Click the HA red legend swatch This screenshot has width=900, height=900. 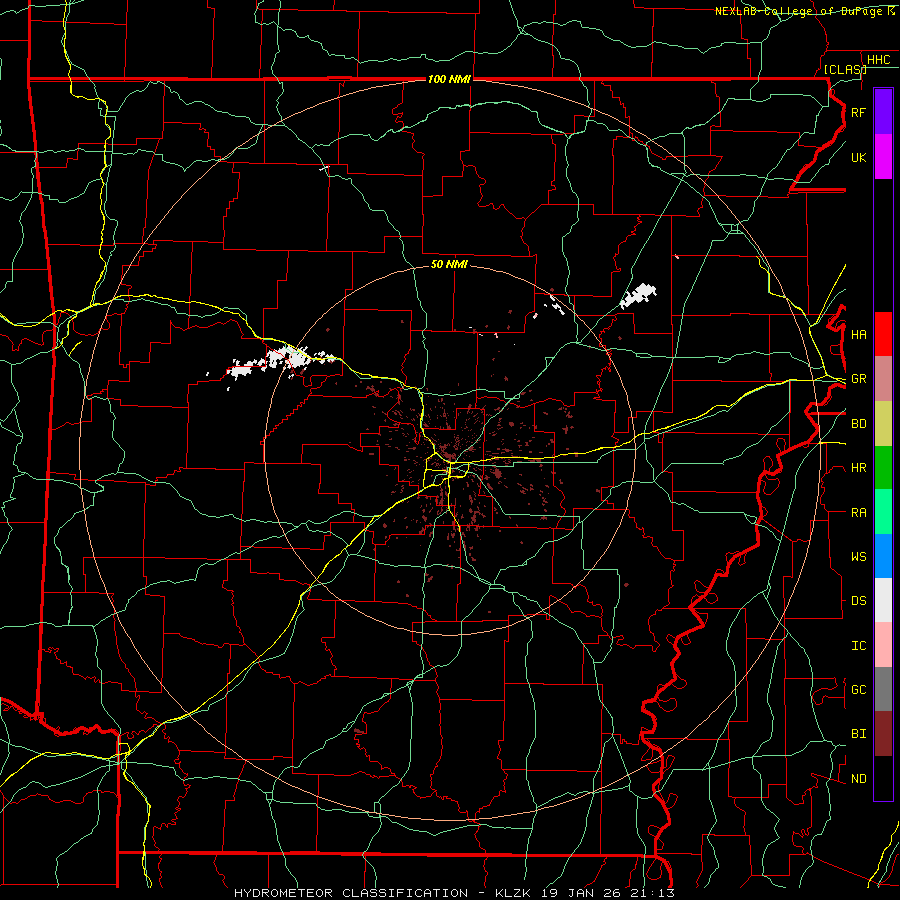tap(883, 334)
